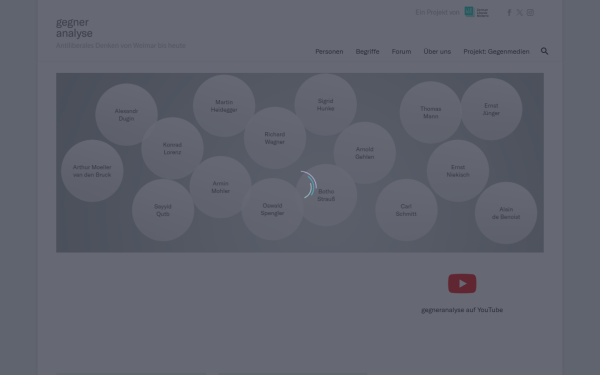The height and width of the screenshot is (375, 600).
Task: Click the Zentrum Liberale Moderne logo
Action: tap(476, 12)
